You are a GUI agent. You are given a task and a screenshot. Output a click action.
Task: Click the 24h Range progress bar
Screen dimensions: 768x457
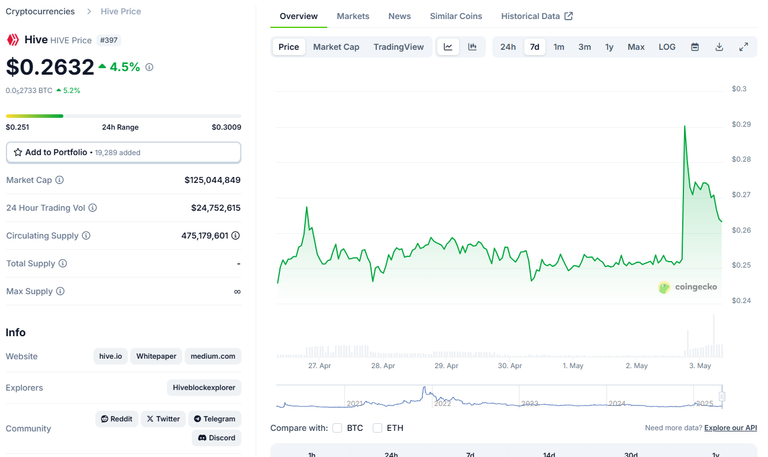click(x=123, y=116)
